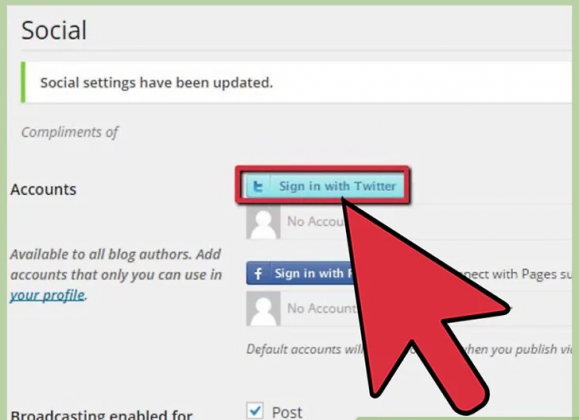Click the Accounts section label
The width and height of the screenshot is (579, 420).
(x=44, y=189)
